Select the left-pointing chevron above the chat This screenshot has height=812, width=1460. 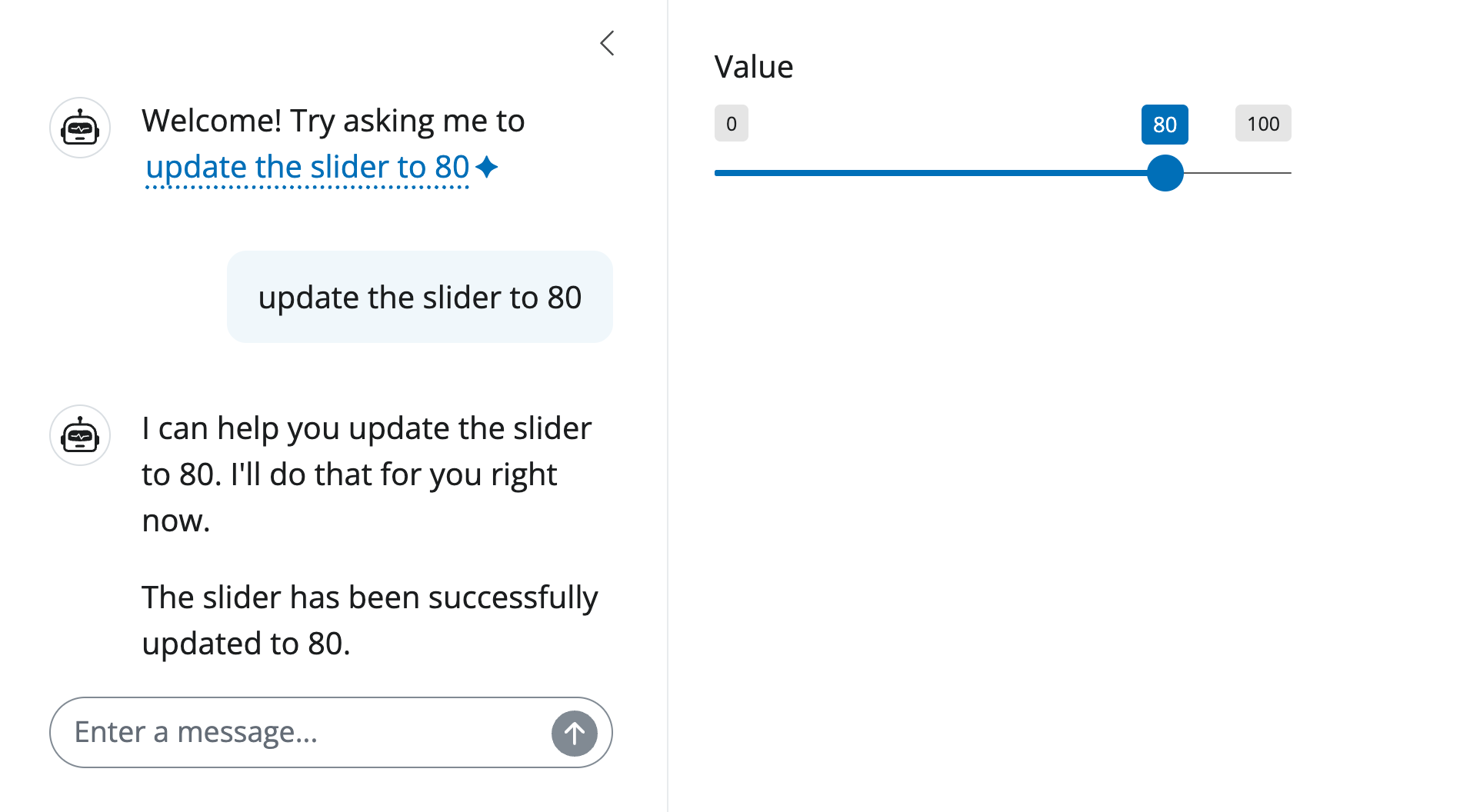click(x=607, y=43)
